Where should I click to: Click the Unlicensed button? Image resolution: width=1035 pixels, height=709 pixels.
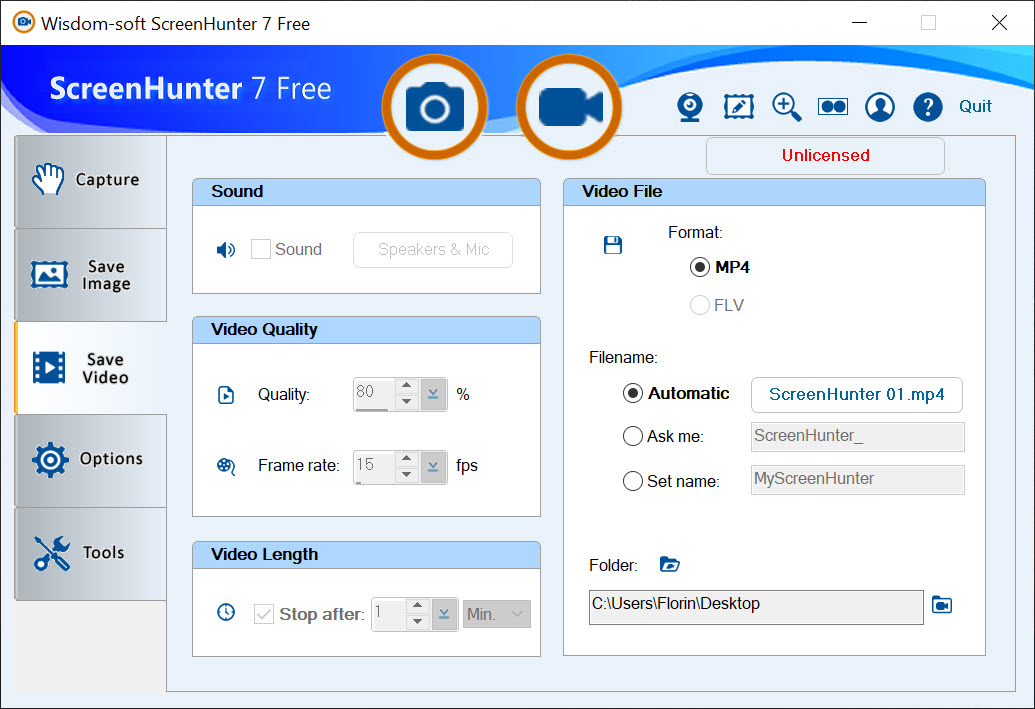[825, 156]
